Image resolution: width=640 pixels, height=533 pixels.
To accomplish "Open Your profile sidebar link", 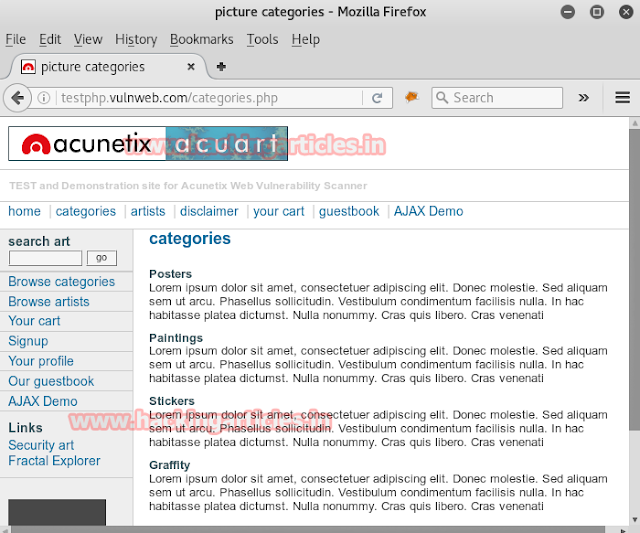I will pyautogui.click(x=41, y=361).
